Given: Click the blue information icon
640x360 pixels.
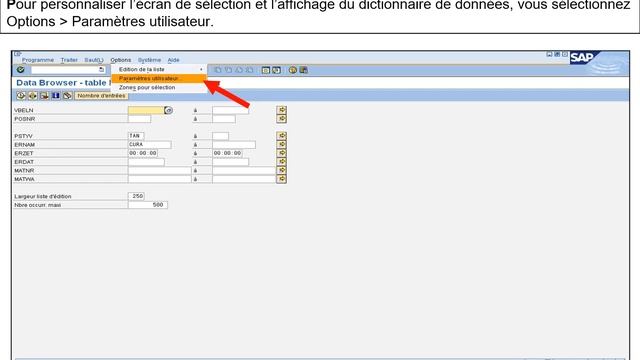Looking at the screenshot, I should pyautogui.click(x=56, y=96).
